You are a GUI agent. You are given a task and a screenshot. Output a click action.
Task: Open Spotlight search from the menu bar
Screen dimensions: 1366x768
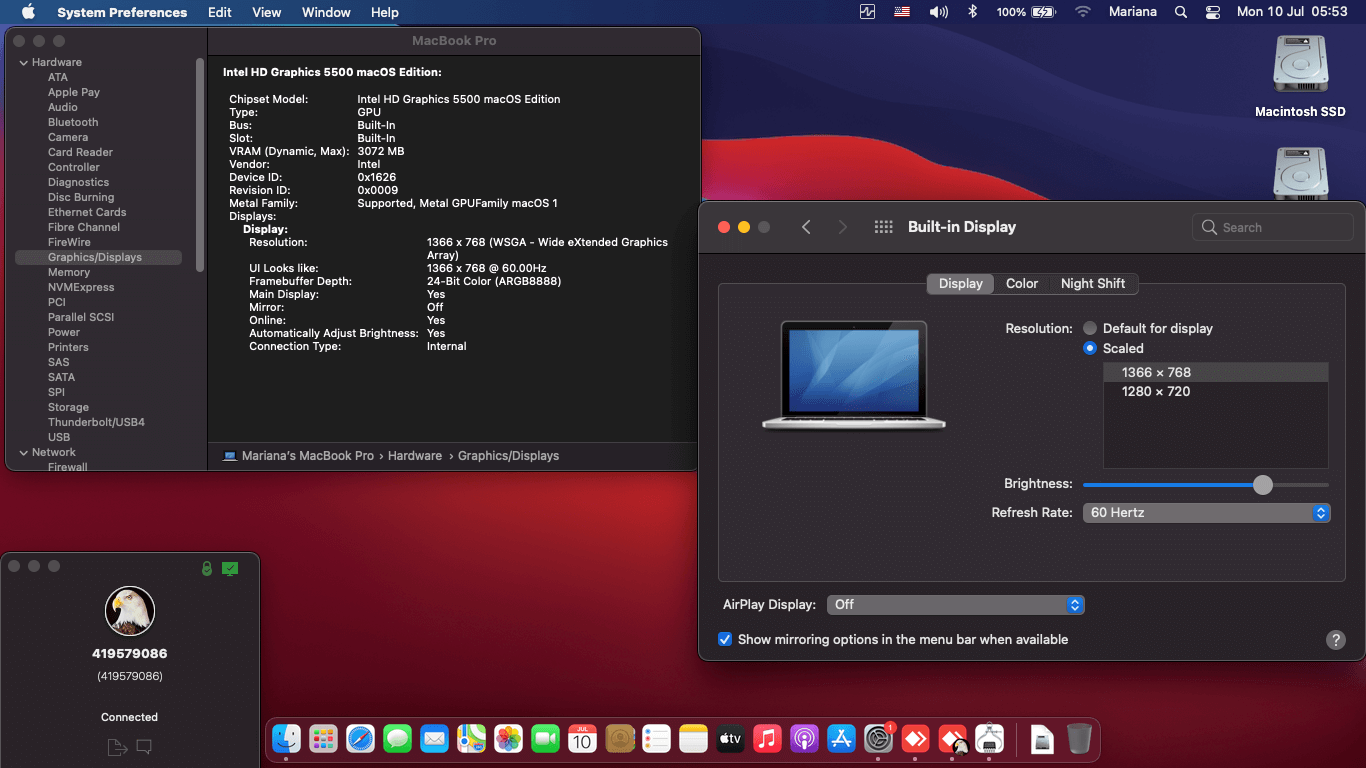click(1181, 12)
